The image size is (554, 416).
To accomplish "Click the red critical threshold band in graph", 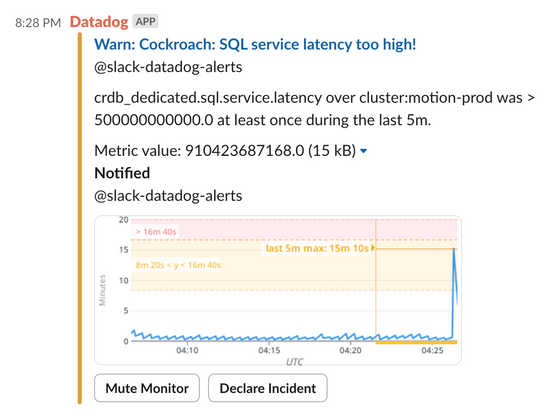I will 294,230.
